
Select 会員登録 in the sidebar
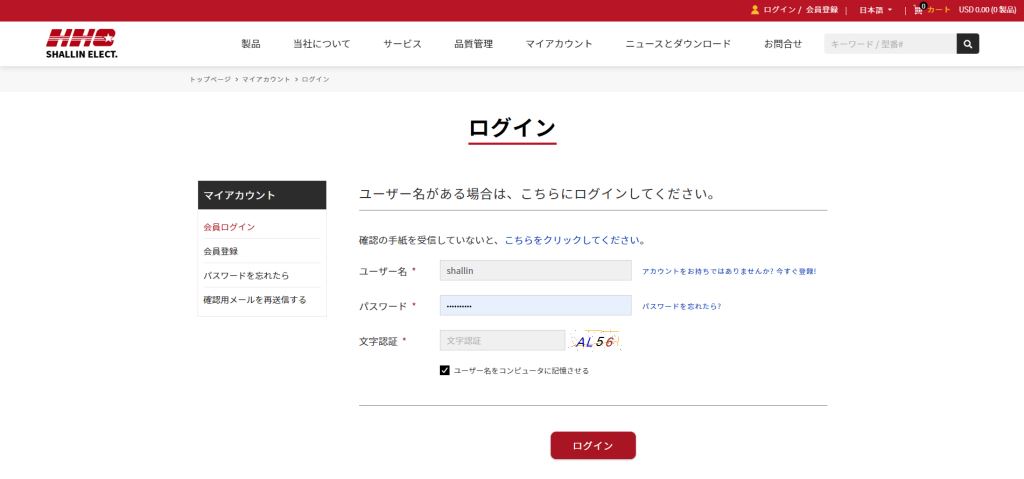221,251
